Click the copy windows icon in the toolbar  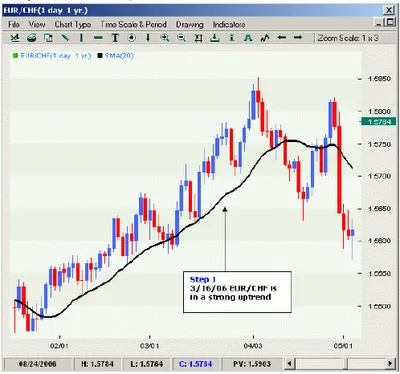click(48, 38)
